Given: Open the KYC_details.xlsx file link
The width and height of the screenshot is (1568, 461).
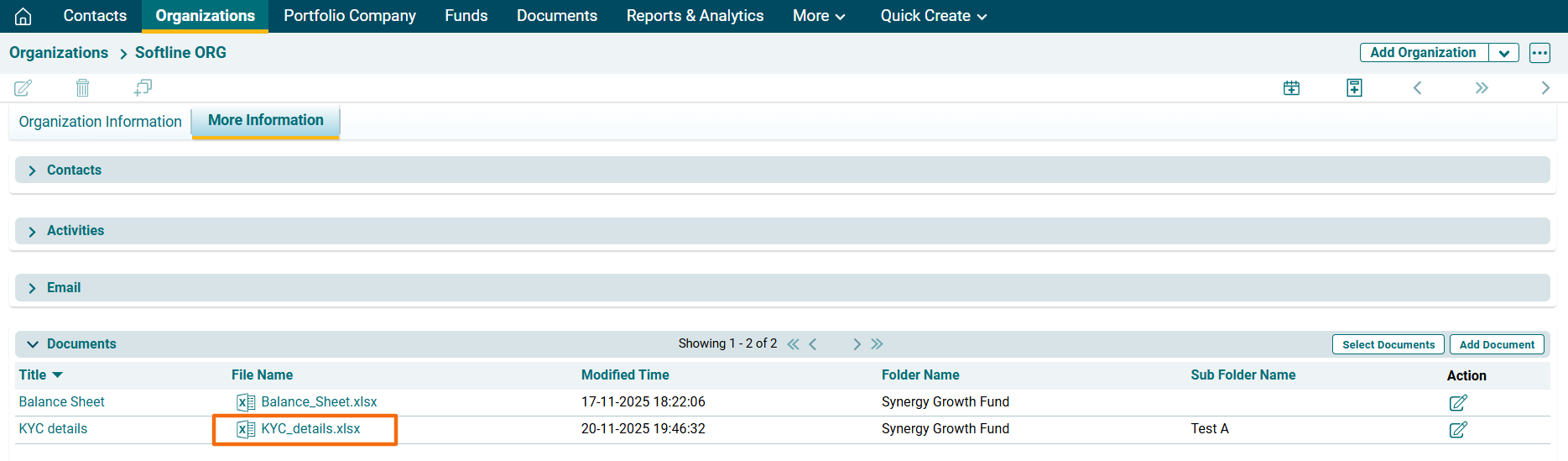Looking at the screenshot, I should 310,429.
